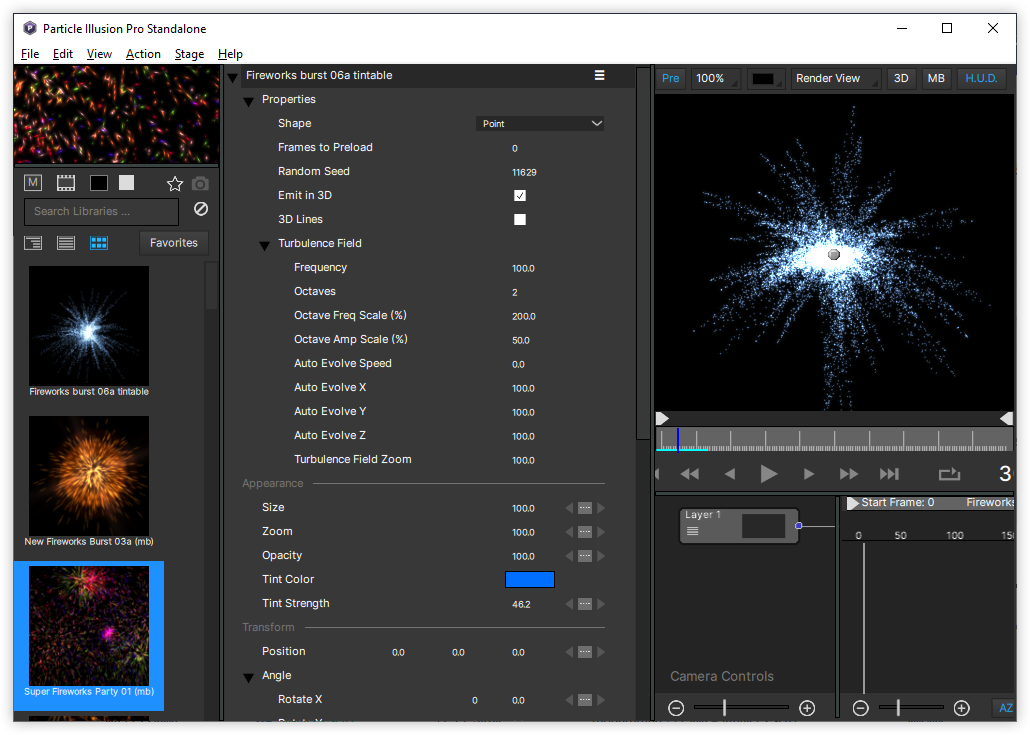Expand the Start Frame timeline track triangle
The height and width of the screenshot is (735, 1030).
coord(853,503)
